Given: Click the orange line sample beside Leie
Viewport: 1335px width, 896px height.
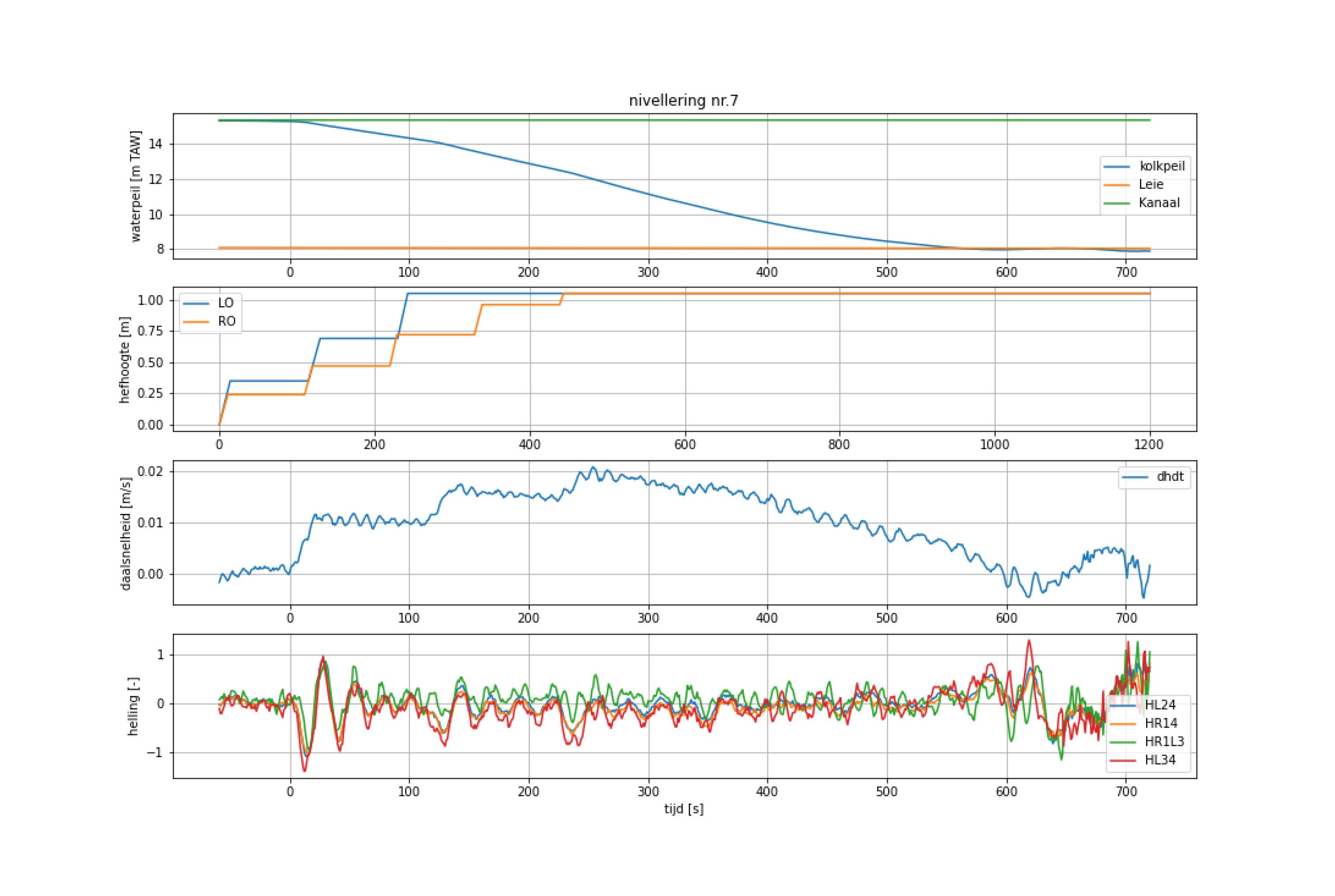Looking at the screenshot, I should point(1117,185).
